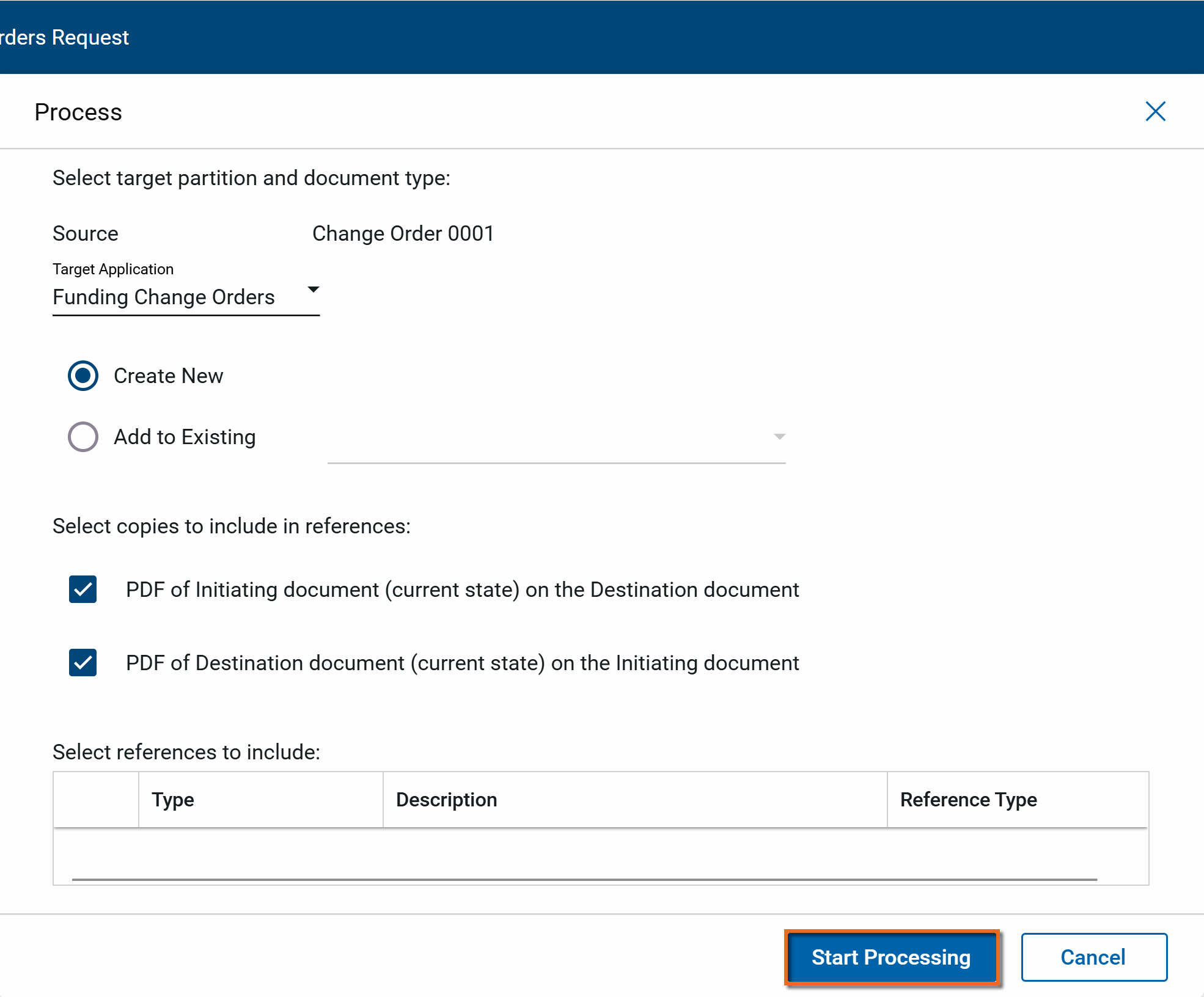Viewport: 1204px width, 997px height.
Task: Click the Reference Type column header
Action: (968, 800)
